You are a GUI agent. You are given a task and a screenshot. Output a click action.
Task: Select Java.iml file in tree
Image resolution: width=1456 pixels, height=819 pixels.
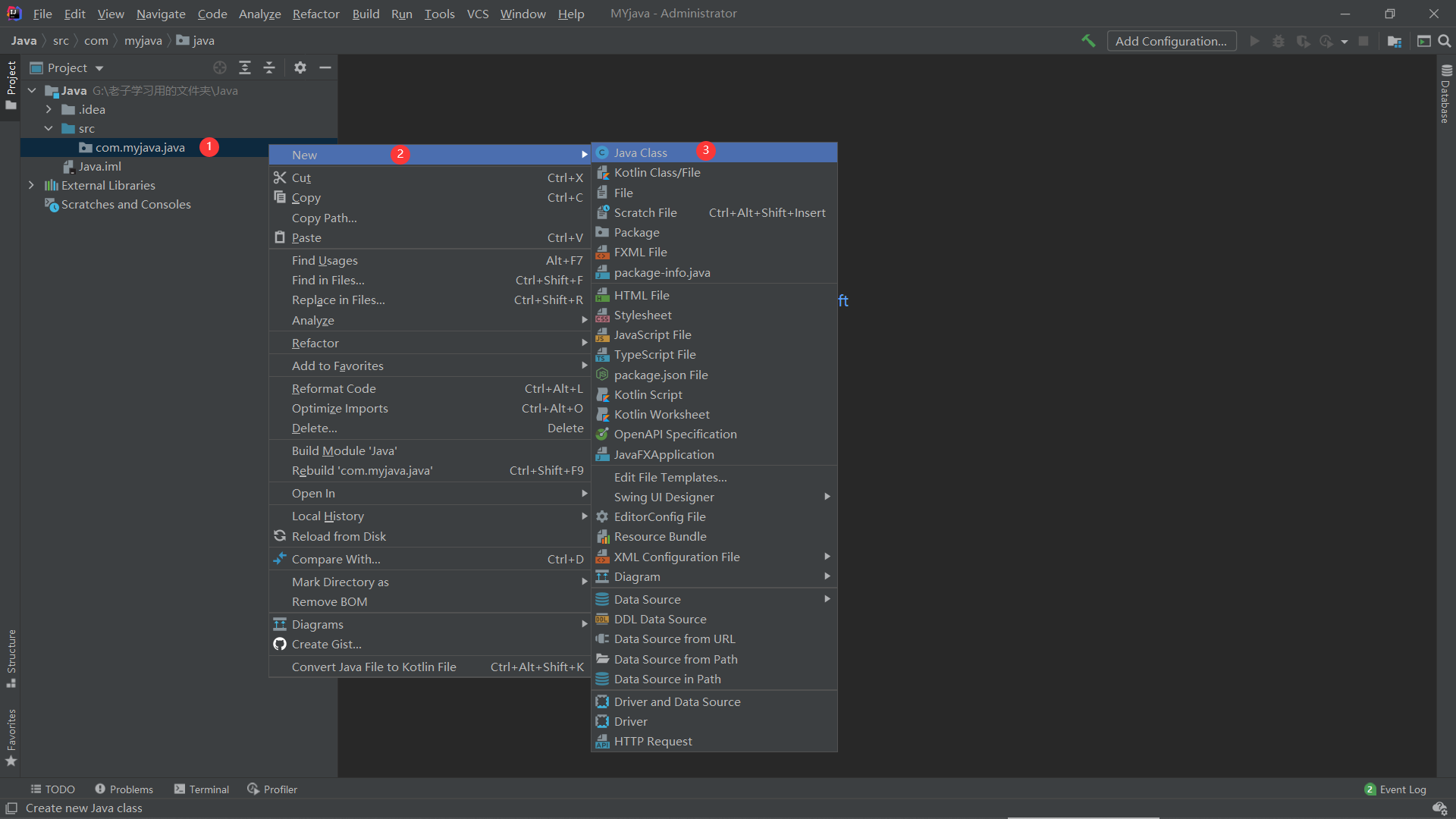99,166
